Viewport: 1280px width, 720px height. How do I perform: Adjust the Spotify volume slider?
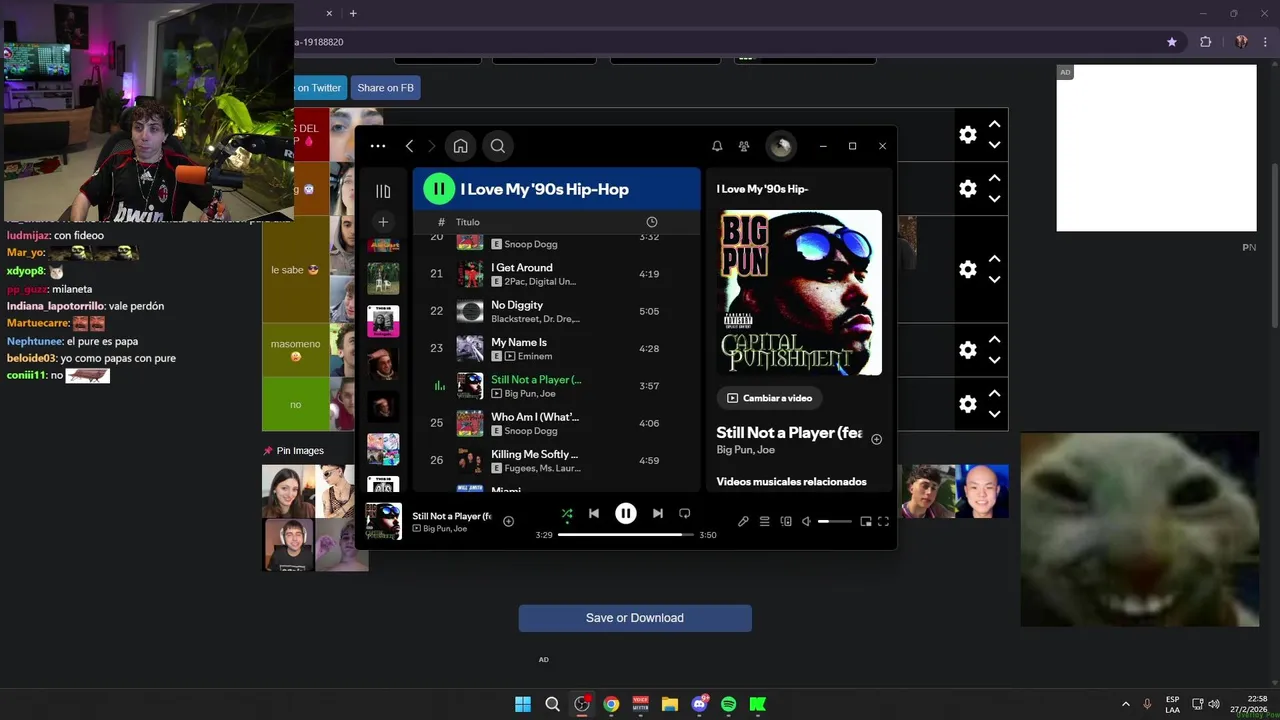835,521
